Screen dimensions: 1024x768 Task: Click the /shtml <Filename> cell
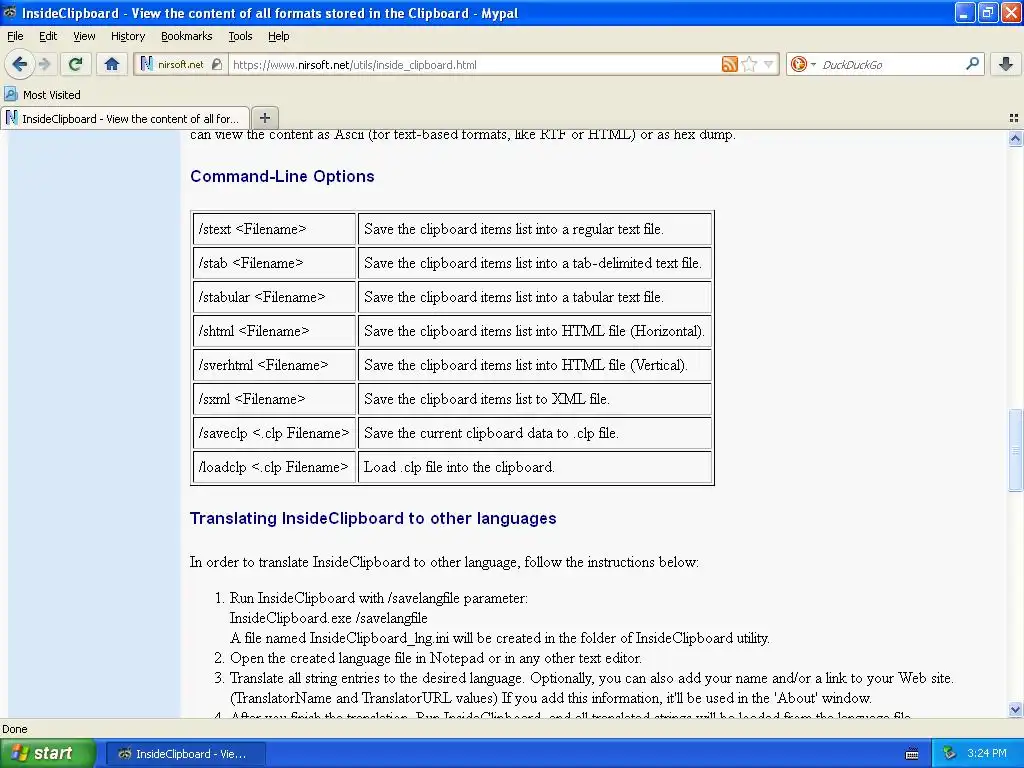point(274,331)
